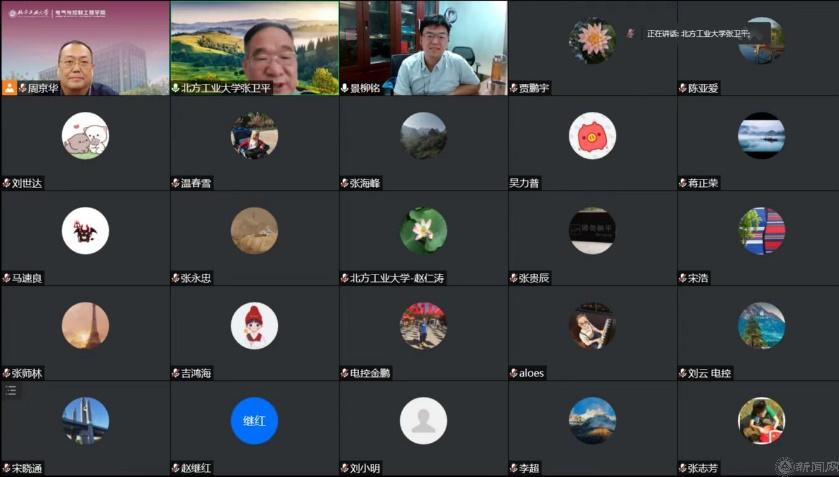Screen dimensions: 839x477
Task: Click the lotus flower avatar of 北方工业大学-赵仁涛
Action: click(423, 231)
